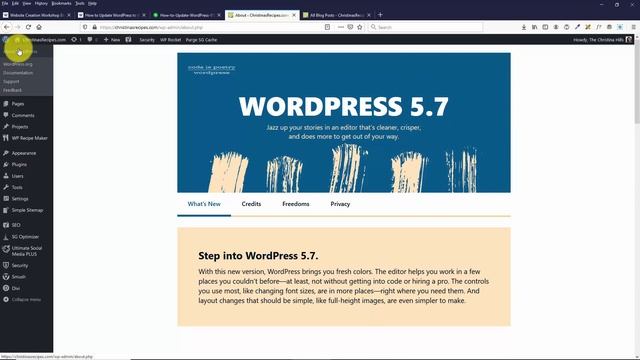
Task: Open the History menu
Action: click(41, 3)
